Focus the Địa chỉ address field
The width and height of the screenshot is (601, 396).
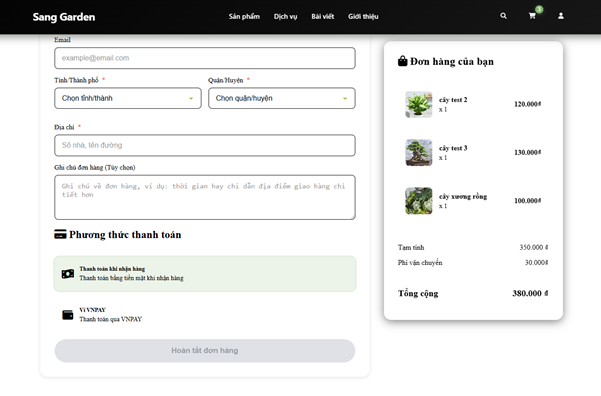point(205,145)
